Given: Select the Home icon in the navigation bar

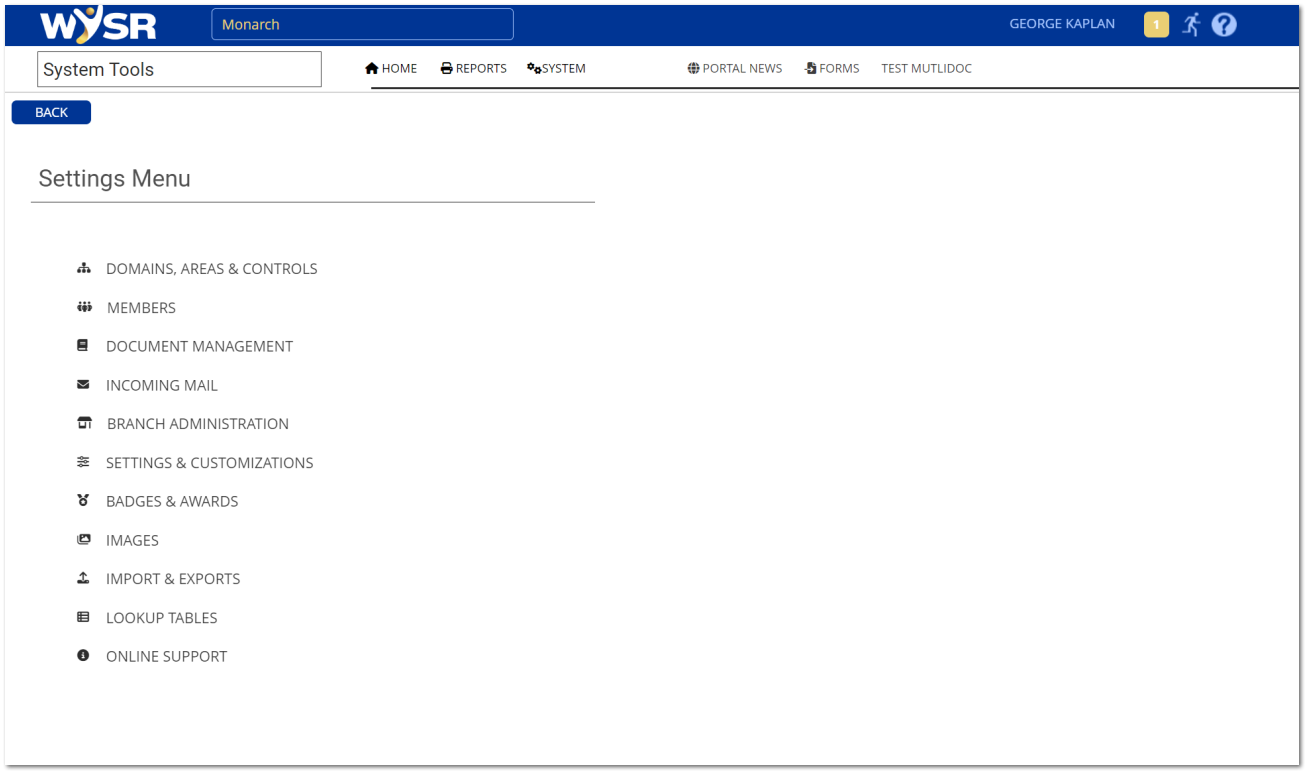Looking at the screenshot, I should 373,67.
